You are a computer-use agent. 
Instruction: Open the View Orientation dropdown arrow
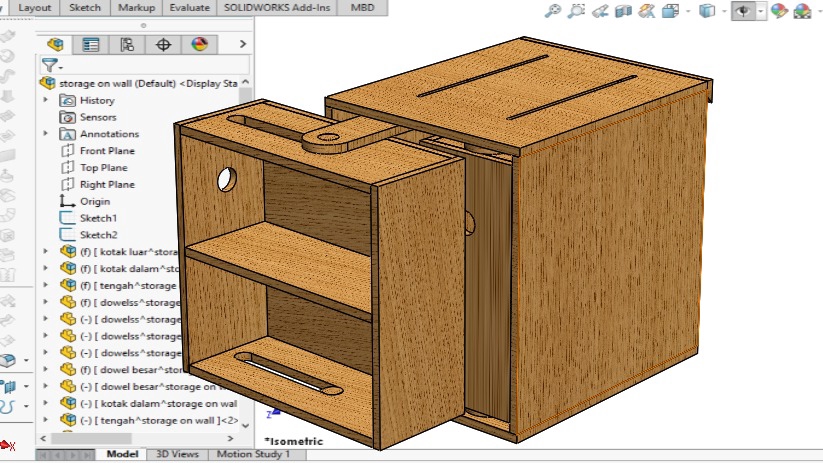688,11
